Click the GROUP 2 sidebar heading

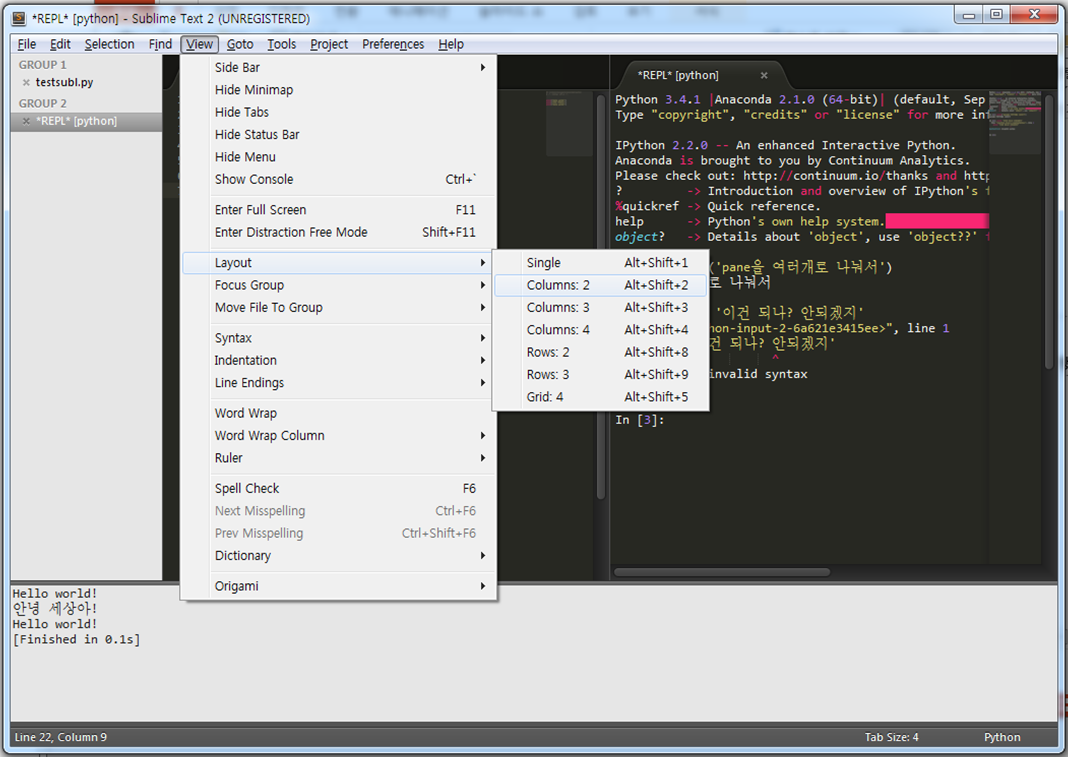coord(42,104)
